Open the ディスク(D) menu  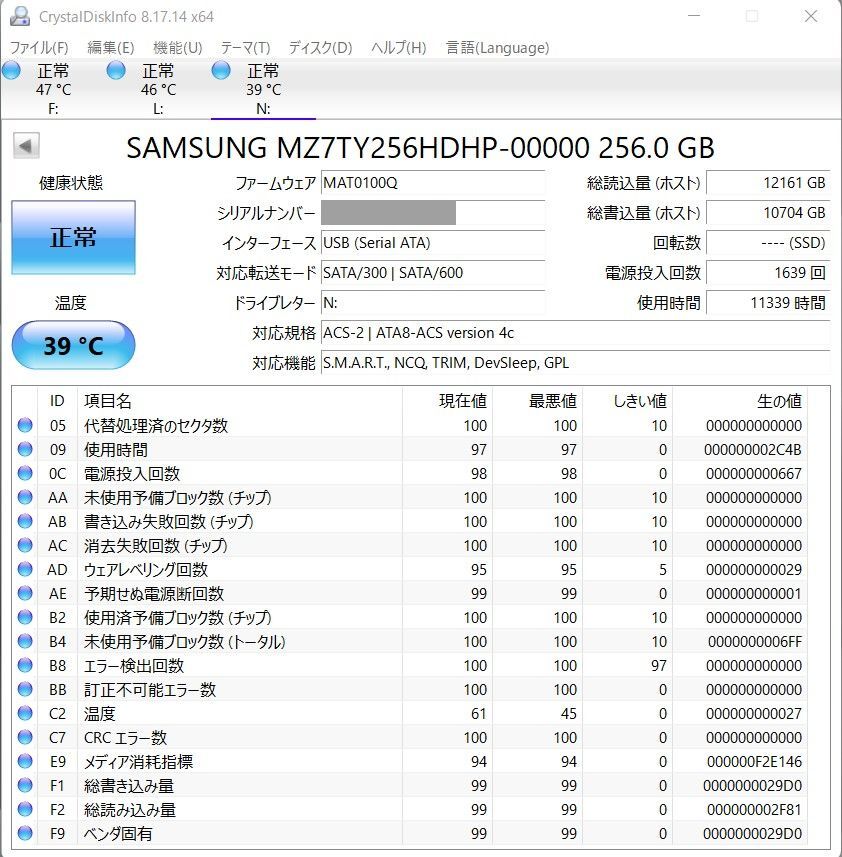coord(320,48)
